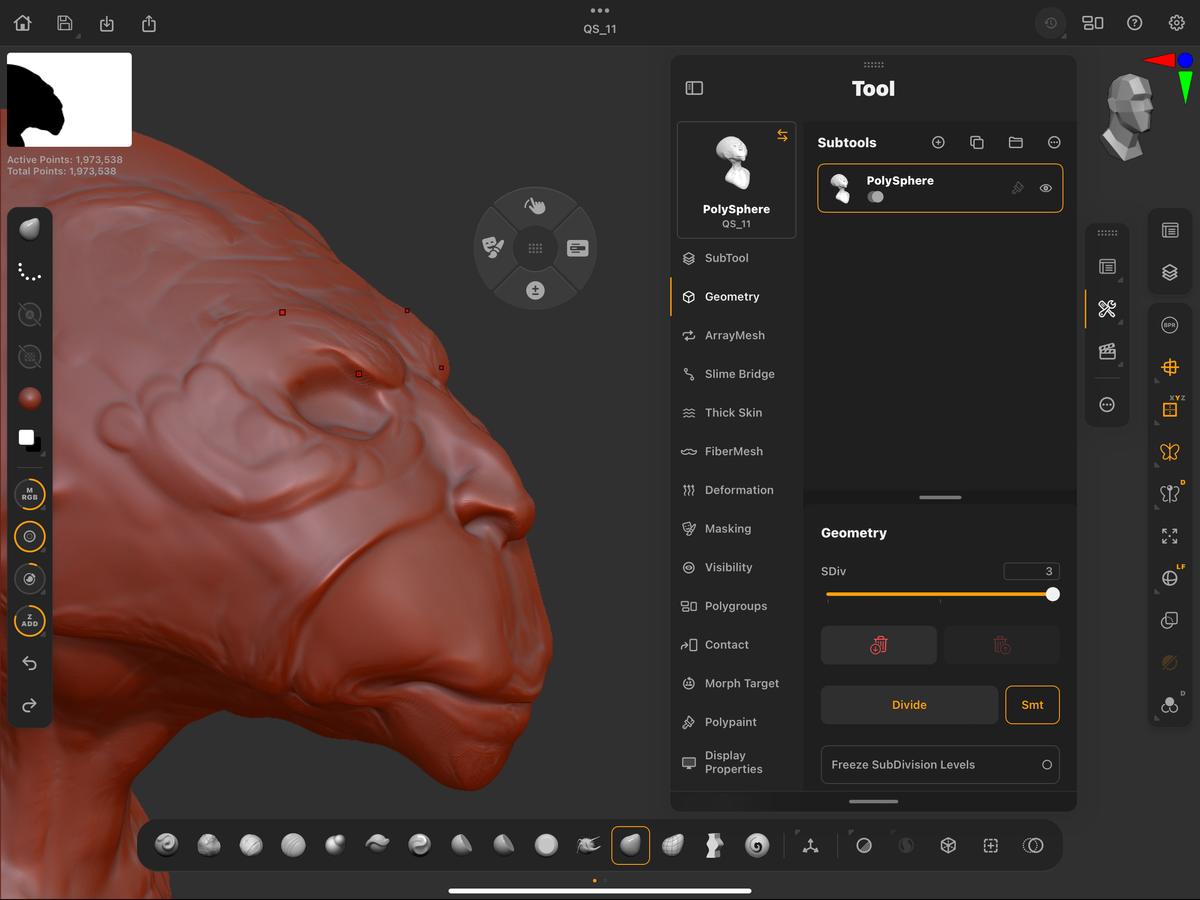This screenshot has height=900, width=1200.
Task: Toggle Smt next to the Divide button
Action: click(x=1032, y=704)
